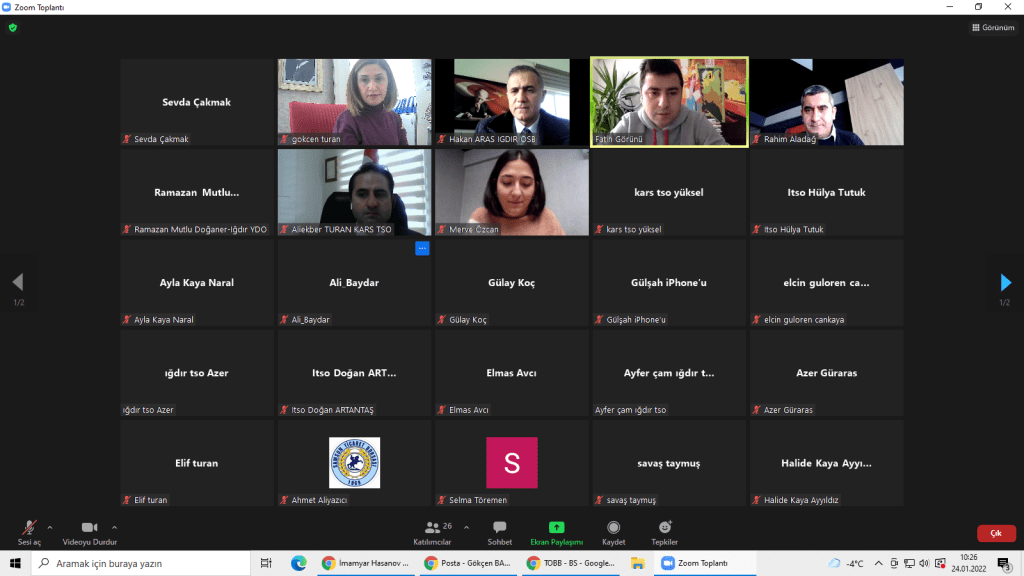Click the green encryption shield icon
The image size is (1024, 576).
(13, 28)
